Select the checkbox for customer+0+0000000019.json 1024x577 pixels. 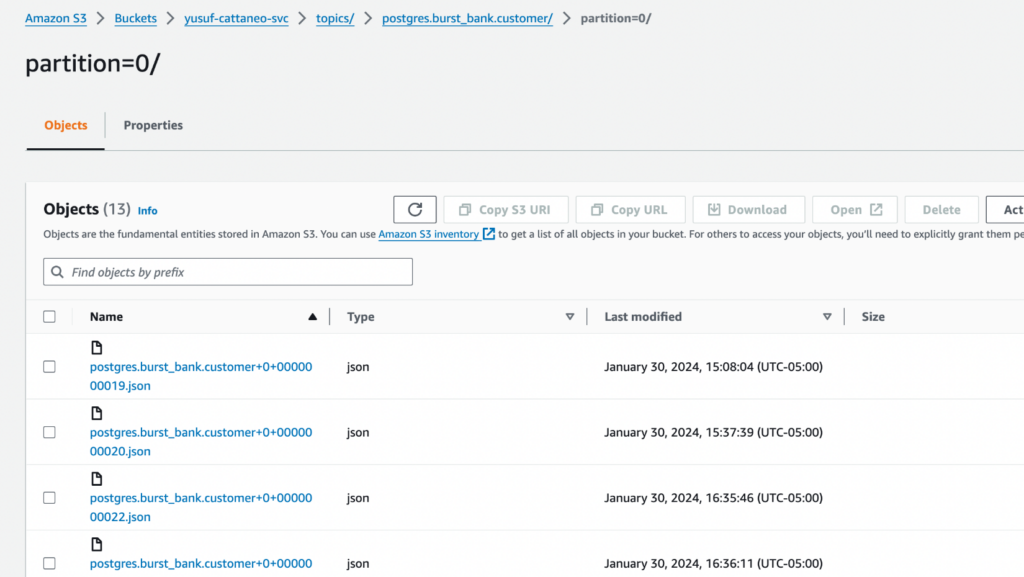click(x=49, y=366)
